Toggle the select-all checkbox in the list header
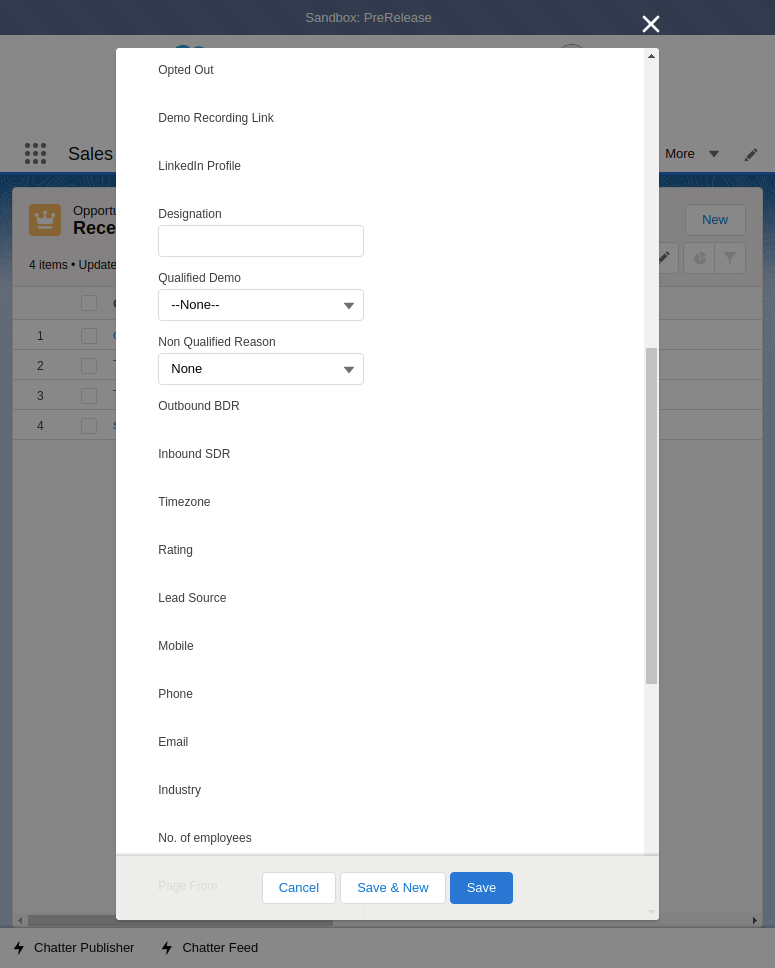The height and width of the screenshot is (968, 775). [x=89, y=303]
